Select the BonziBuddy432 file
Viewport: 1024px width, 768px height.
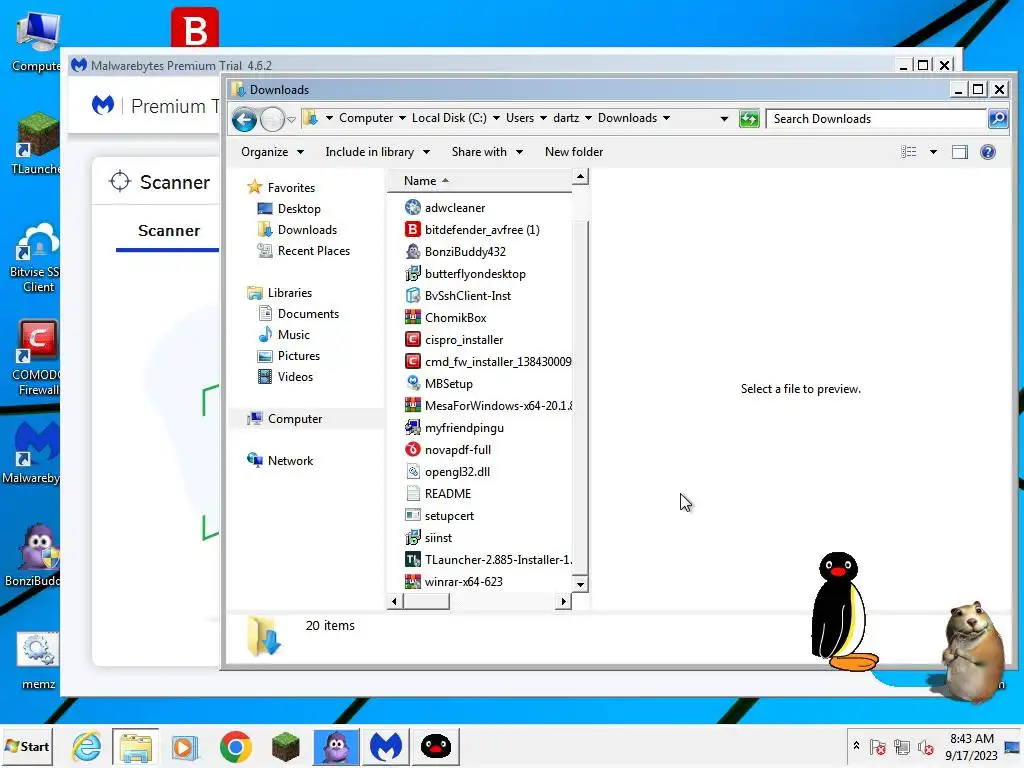pyautogui.click(x=455, y=251)
